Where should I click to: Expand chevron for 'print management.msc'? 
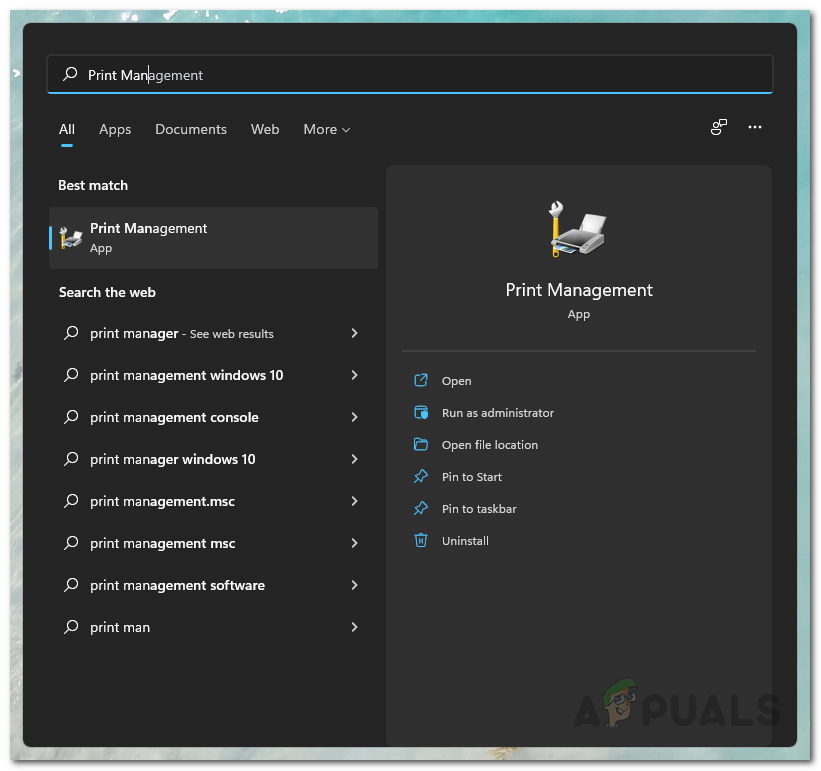point(354,501)
